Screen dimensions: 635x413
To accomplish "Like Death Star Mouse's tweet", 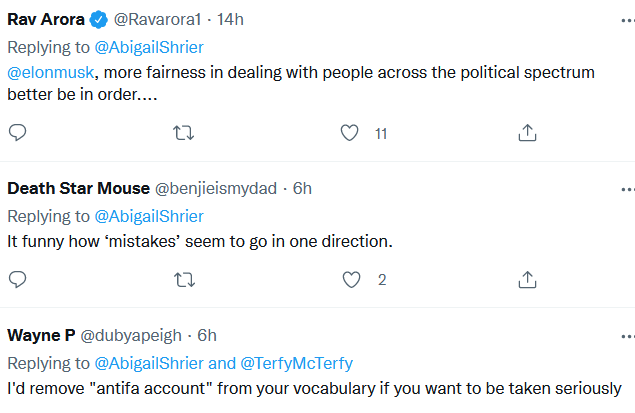I will coord(351,280).
